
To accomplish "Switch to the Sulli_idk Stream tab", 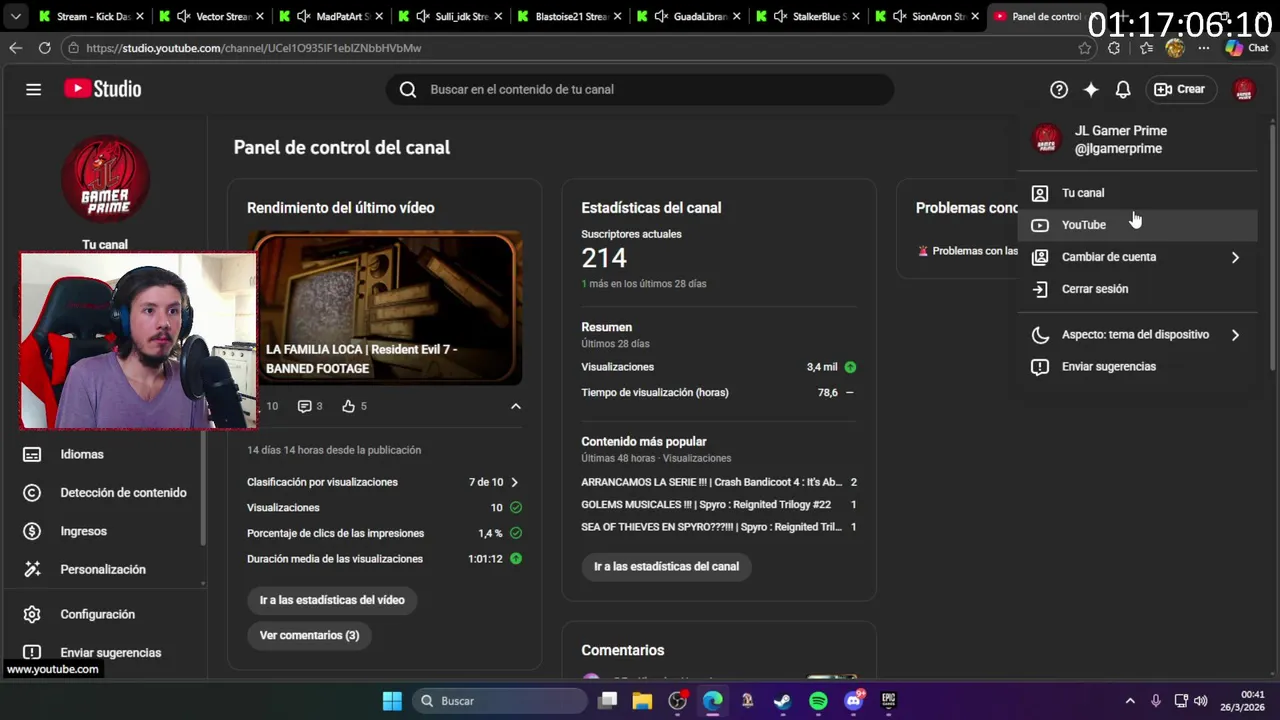I will click(450, 17).
